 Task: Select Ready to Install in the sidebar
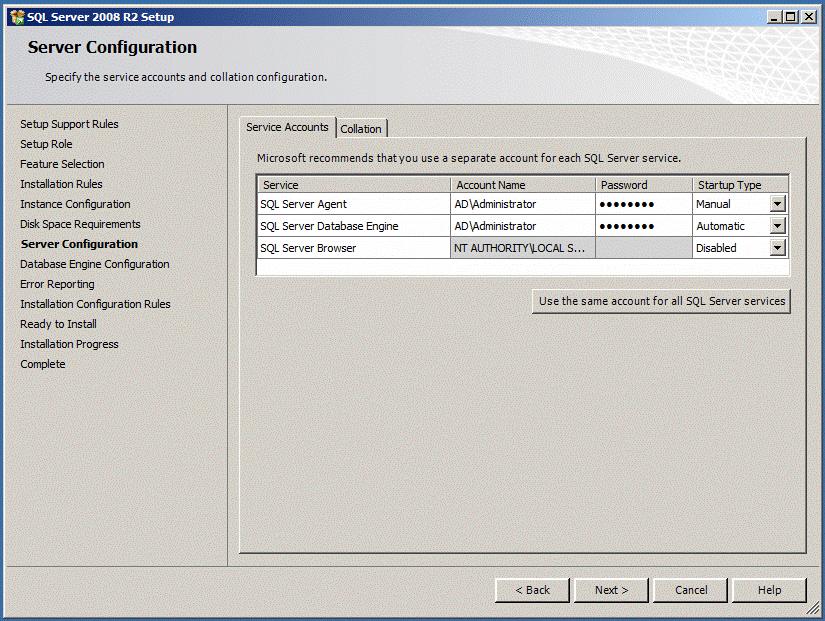point(57,324)
